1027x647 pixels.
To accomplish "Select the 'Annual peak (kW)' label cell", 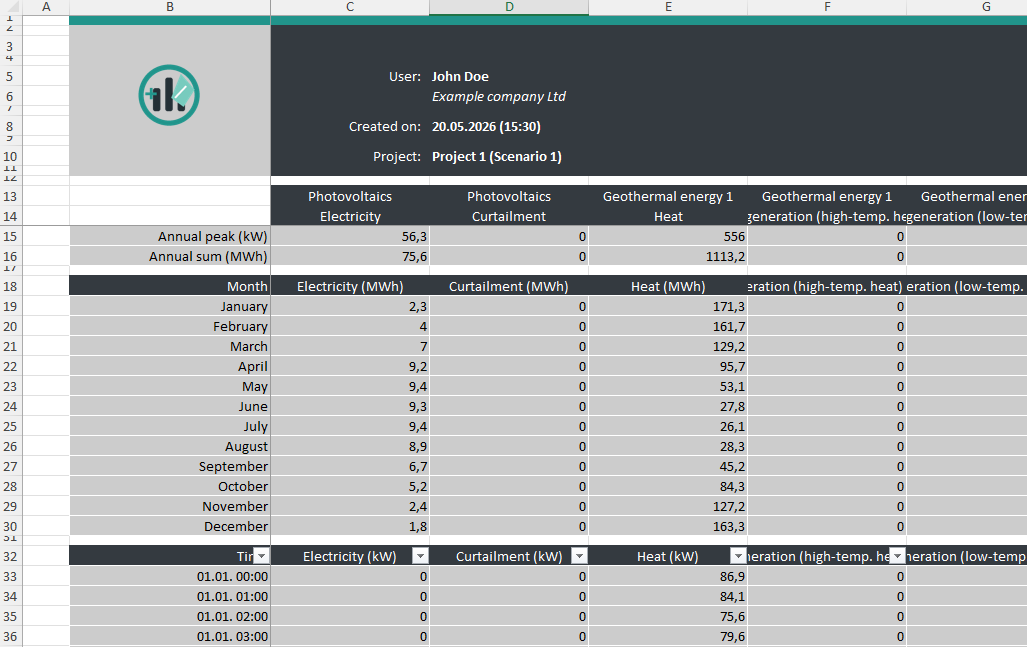I will (170, 236).
